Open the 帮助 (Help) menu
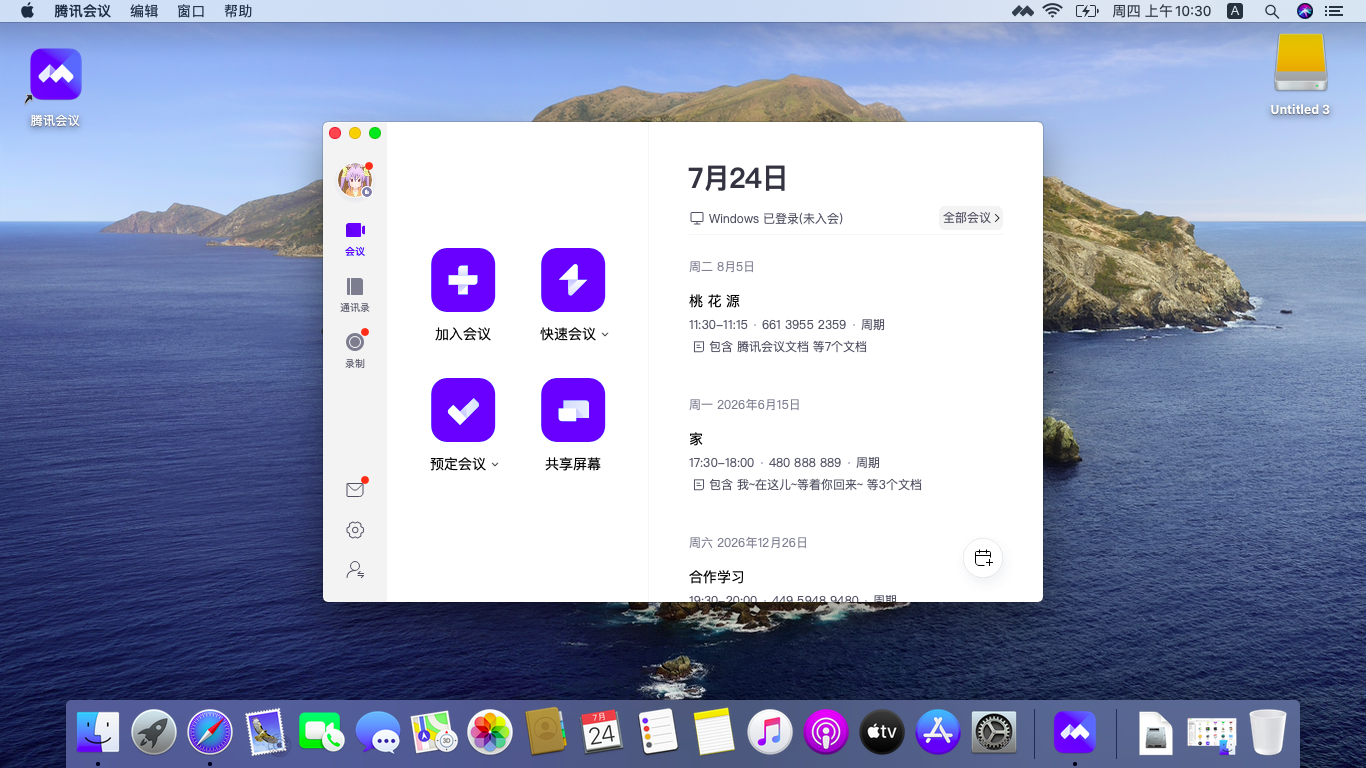Image resolution: width=1366 pixels, height=768 pixels. pos(238,11)
